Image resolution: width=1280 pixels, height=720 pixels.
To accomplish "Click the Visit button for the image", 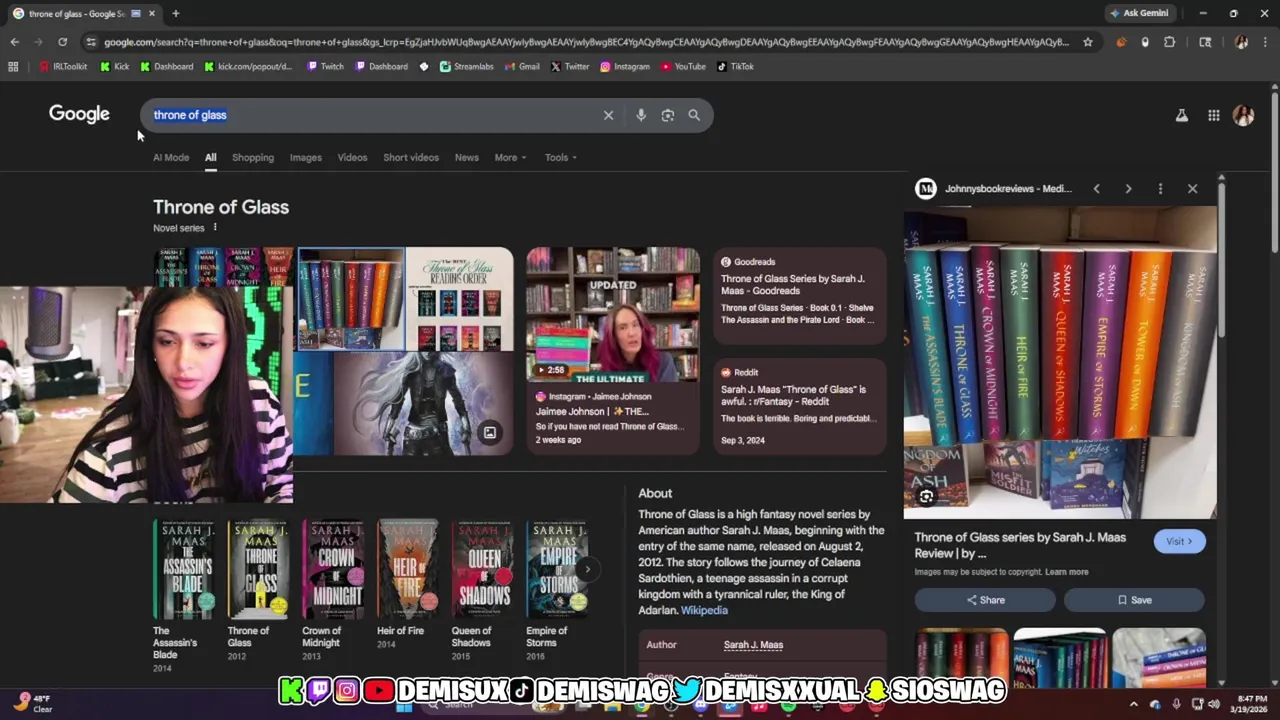I will [x=1179, y=541].
